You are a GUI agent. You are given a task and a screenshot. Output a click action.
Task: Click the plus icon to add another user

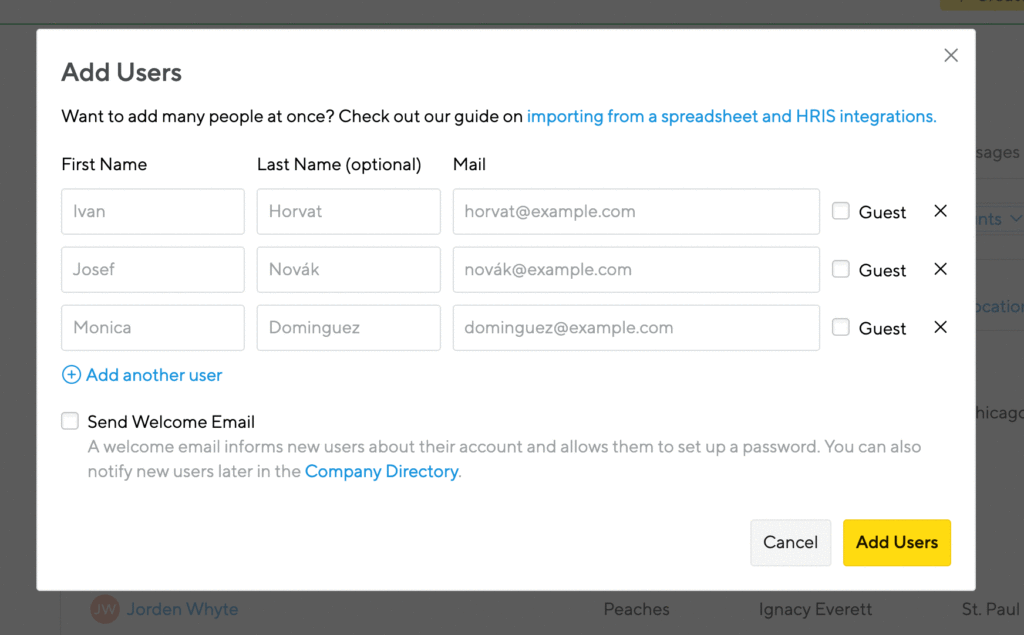(71, 374)
